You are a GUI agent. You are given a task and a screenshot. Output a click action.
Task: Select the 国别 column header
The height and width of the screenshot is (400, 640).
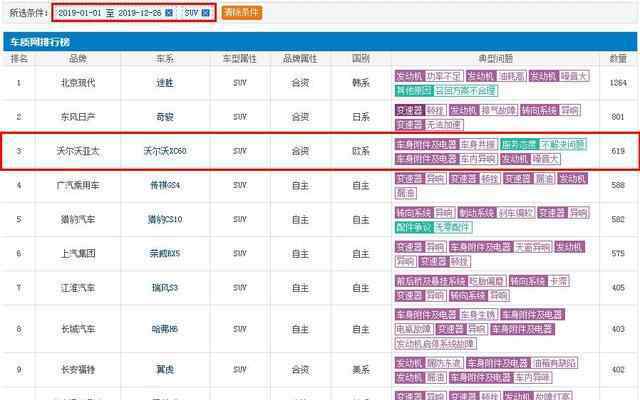pyautogui.click(x=361, y=59)
